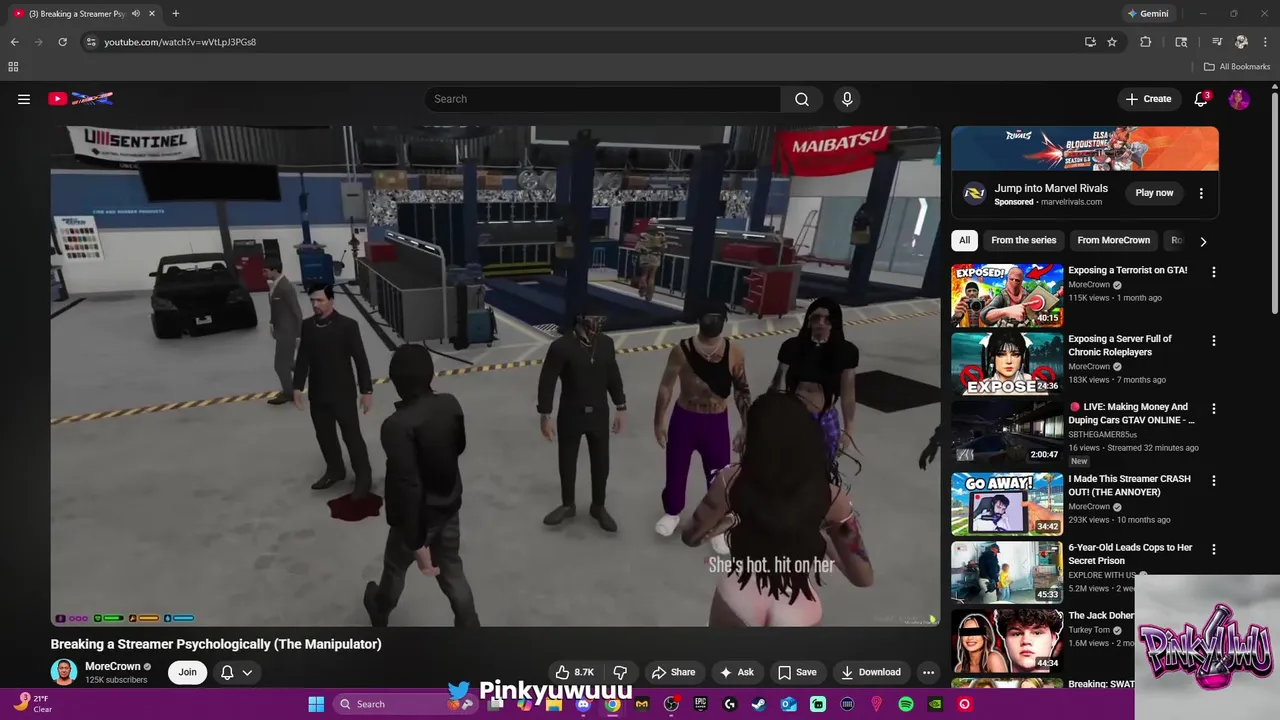The height and width of the screenshot is (720, 1280).
Task: Open Outlook from the taskbar
Action: pyautogui.click(x=789, y=704)
